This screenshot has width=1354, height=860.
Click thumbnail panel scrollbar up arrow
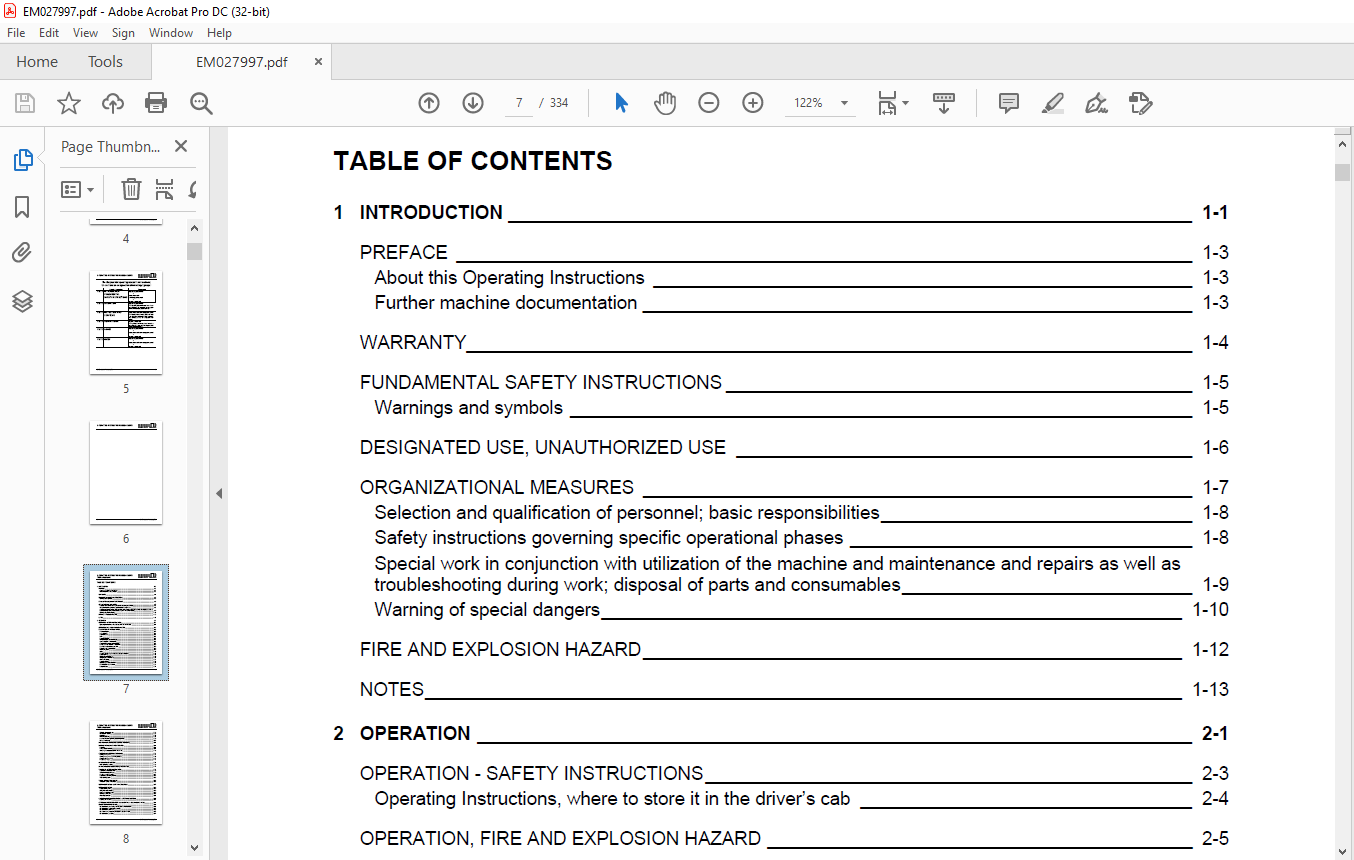tap(195, 228)
